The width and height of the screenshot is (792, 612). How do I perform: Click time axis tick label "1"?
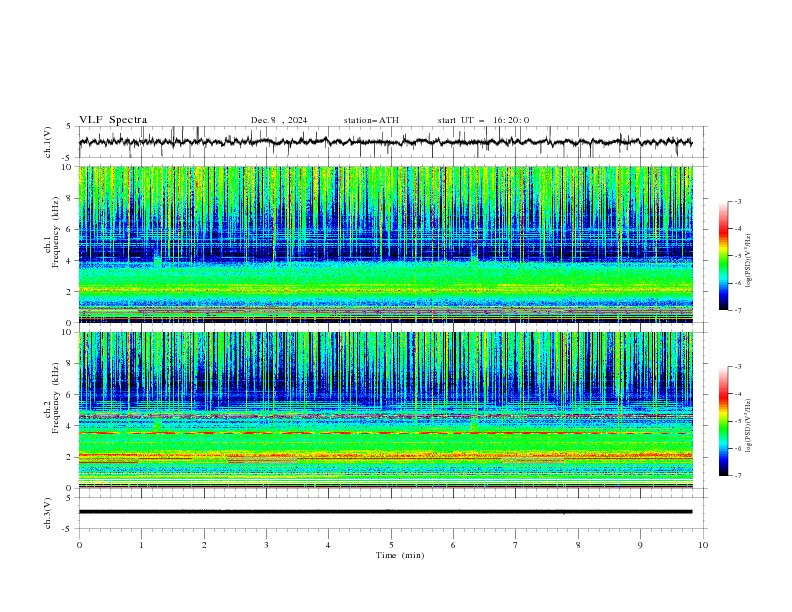141,545
